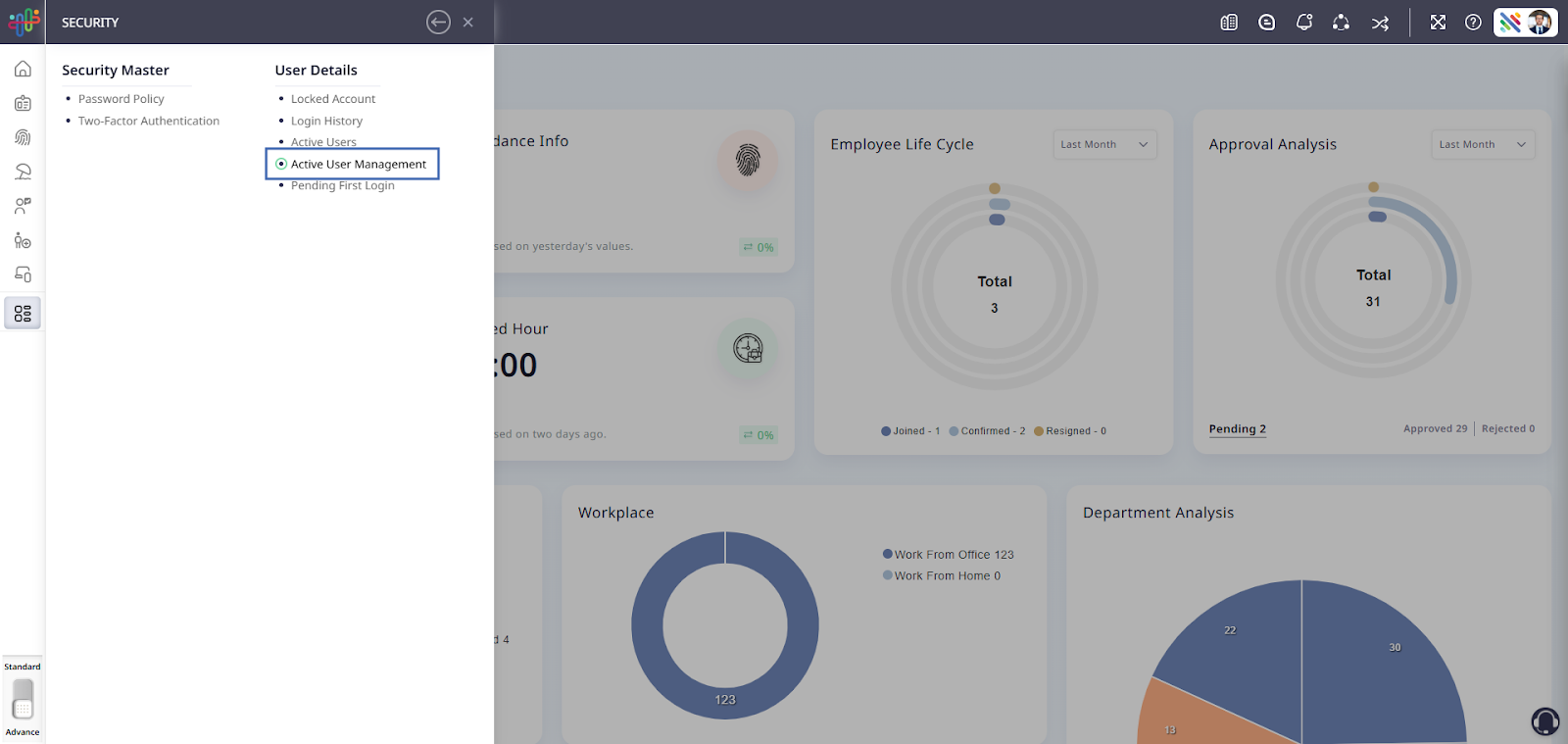This screenshot has width=1568, height=744.
Task: Toggle Work From Office 123 legend
Action: 949,555
